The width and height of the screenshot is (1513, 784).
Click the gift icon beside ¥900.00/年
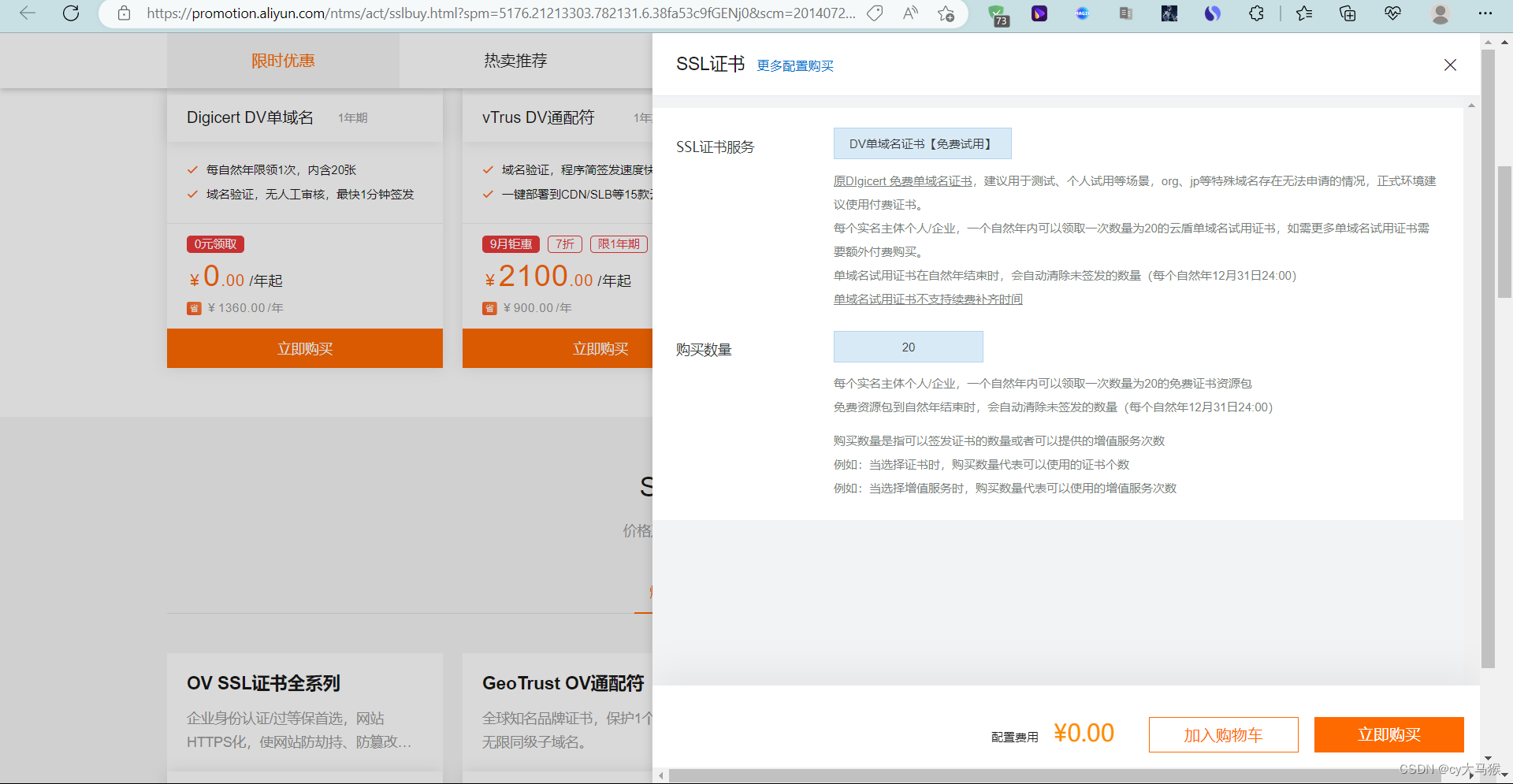[489, 308]
